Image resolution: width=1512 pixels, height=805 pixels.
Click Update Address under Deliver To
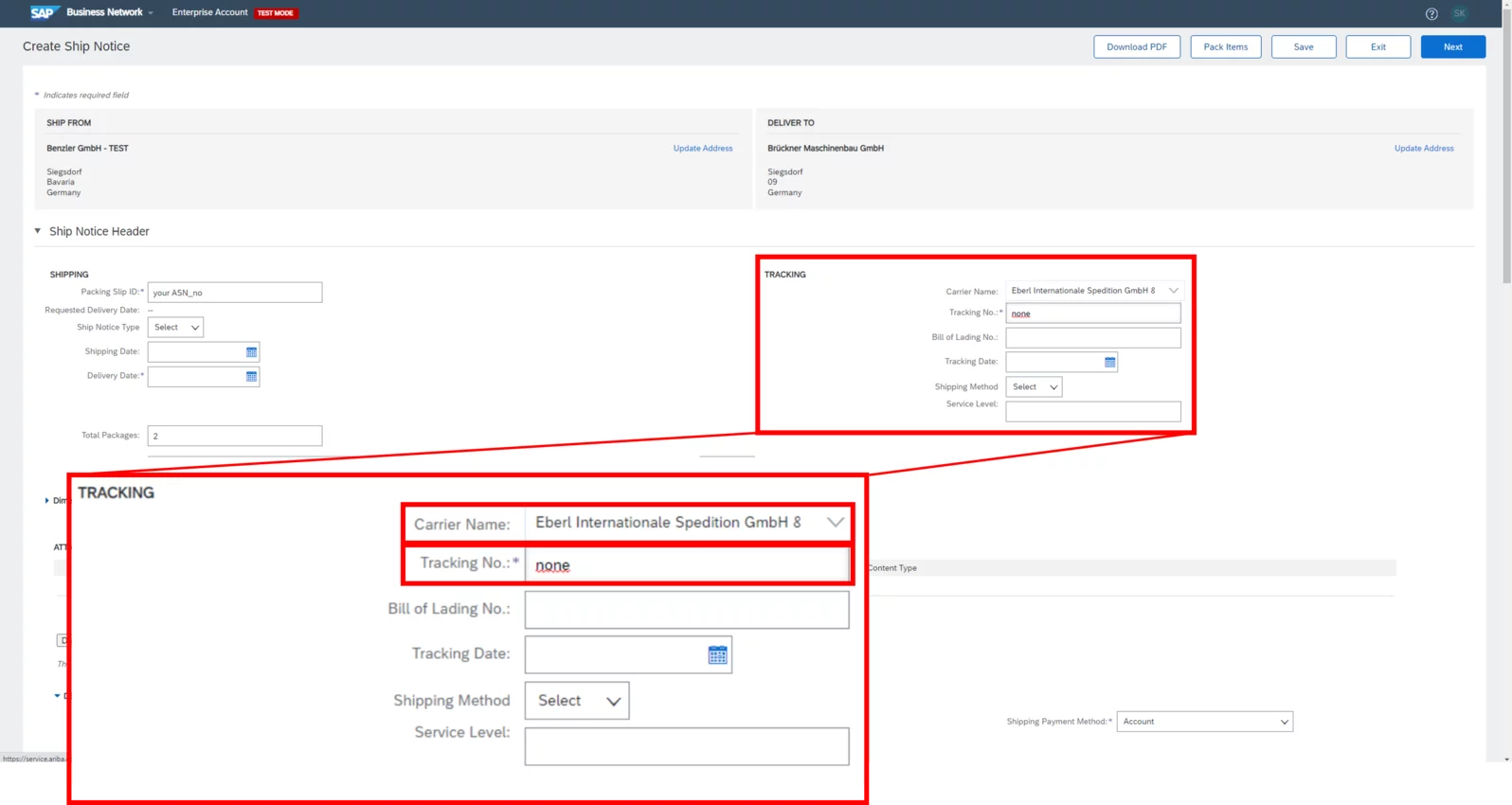point(1424,149)
